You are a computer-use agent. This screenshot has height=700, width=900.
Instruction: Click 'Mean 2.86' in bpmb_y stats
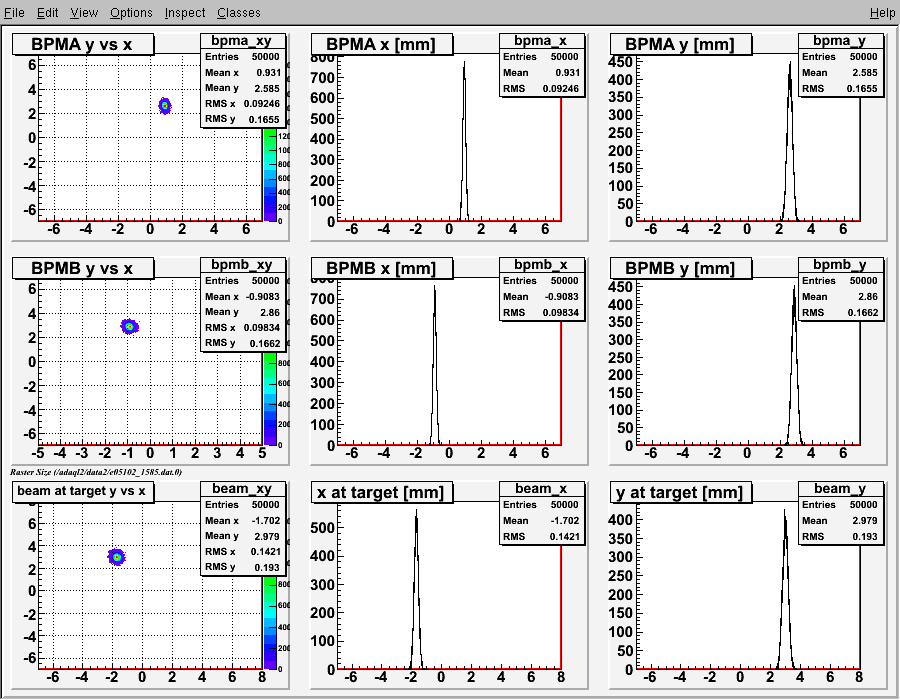pyautogui.click(x=840, y=297)
